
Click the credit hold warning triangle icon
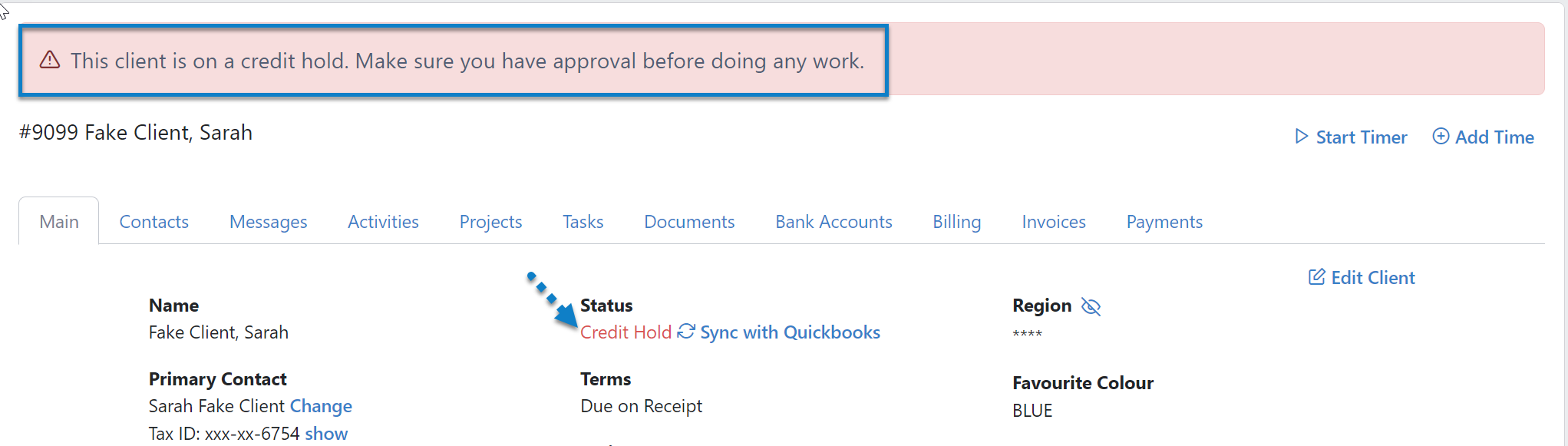pos(50,59)
